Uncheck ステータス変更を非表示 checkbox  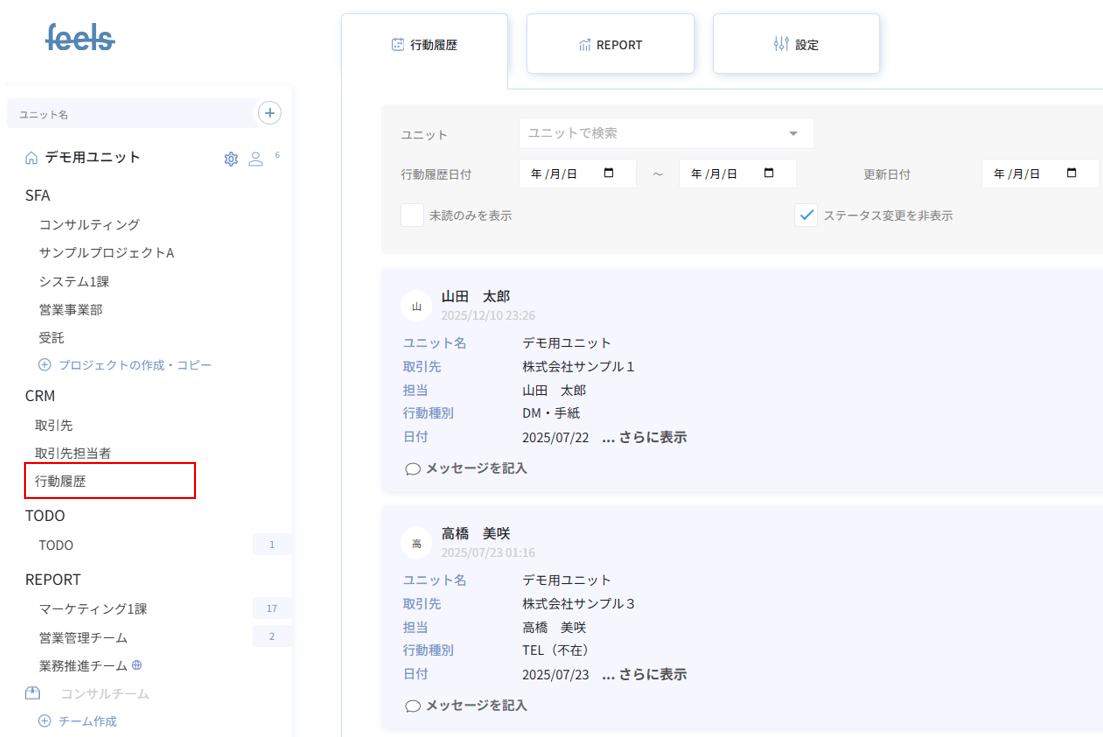point(806,215)
